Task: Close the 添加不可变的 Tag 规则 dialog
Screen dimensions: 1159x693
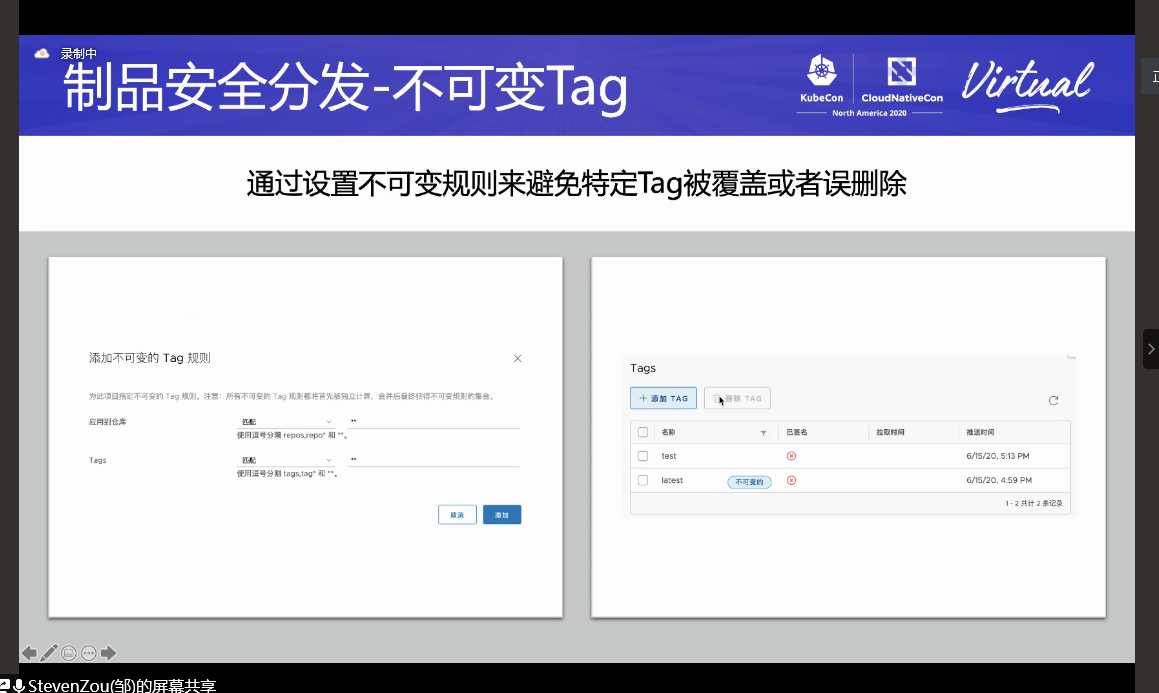Action: coord(517,358)
